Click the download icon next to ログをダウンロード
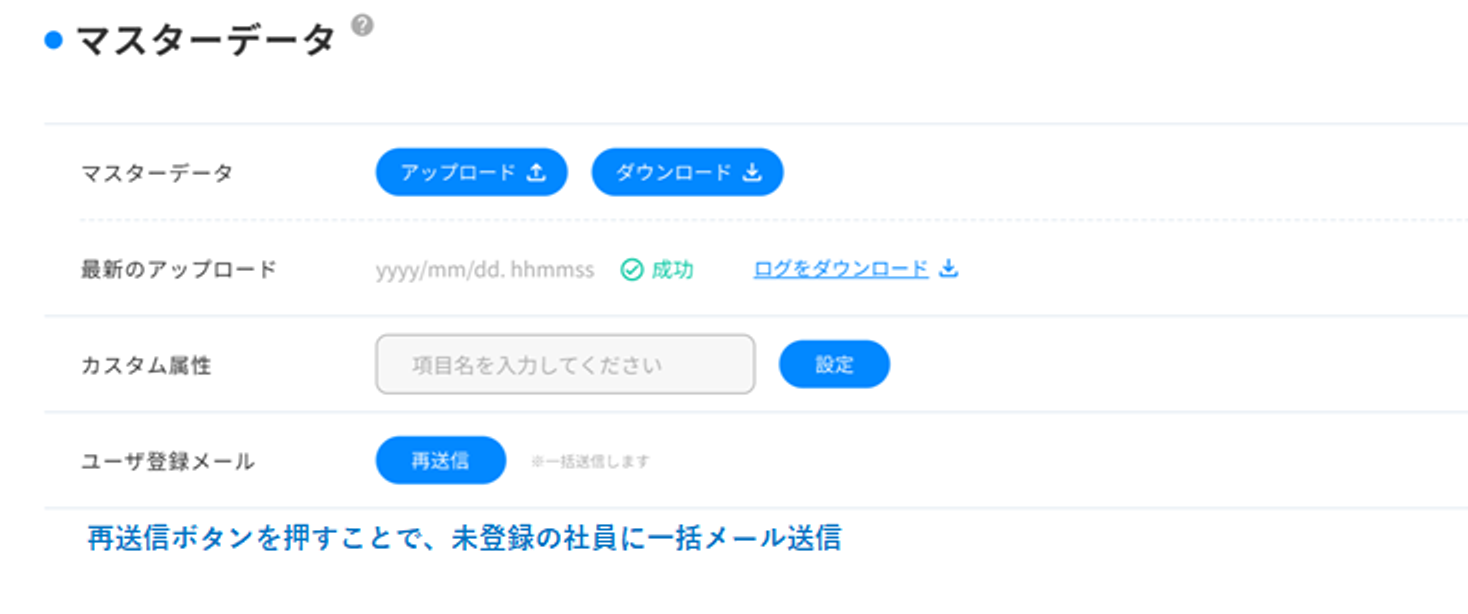Image resolution: width=1468 pixels, height=614 pixels. (x=949, y=269)
